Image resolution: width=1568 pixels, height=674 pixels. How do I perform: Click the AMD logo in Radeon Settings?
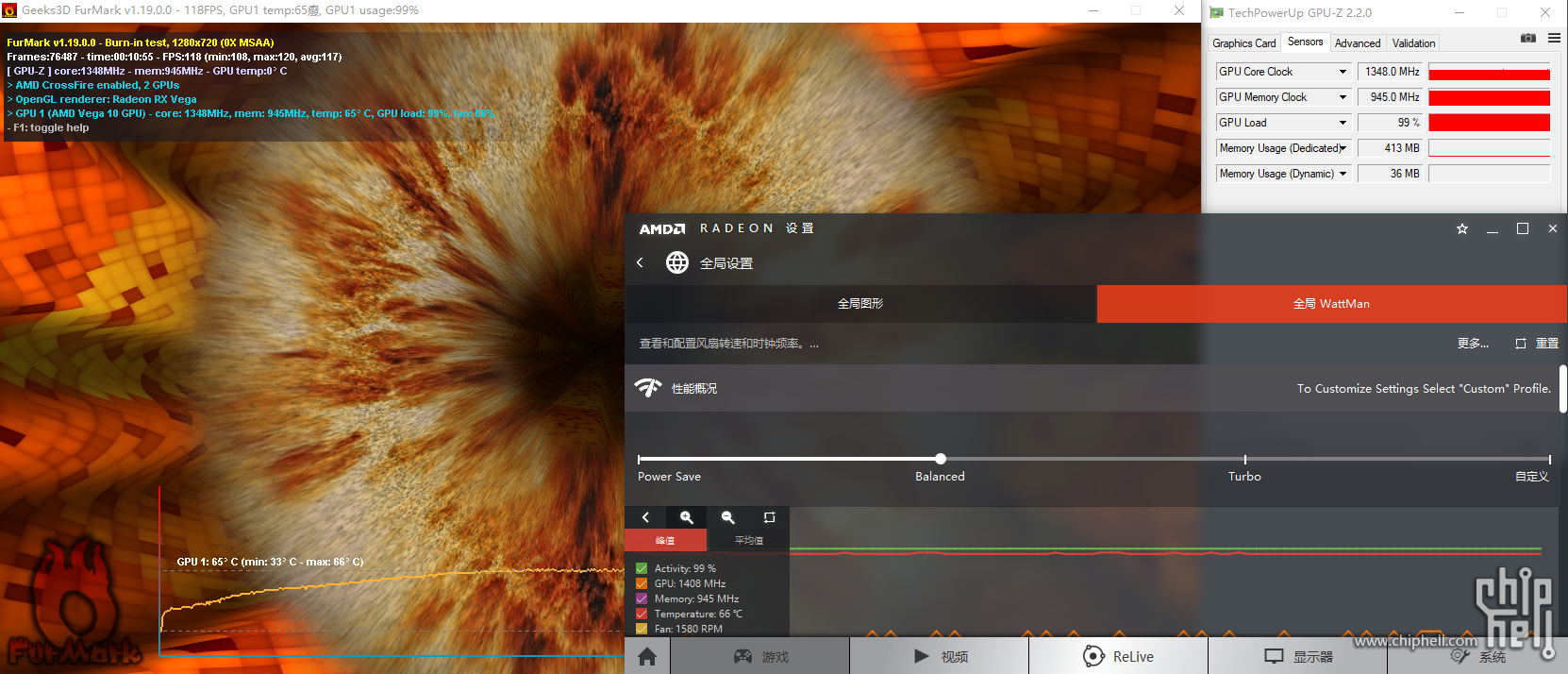(662, 228)
